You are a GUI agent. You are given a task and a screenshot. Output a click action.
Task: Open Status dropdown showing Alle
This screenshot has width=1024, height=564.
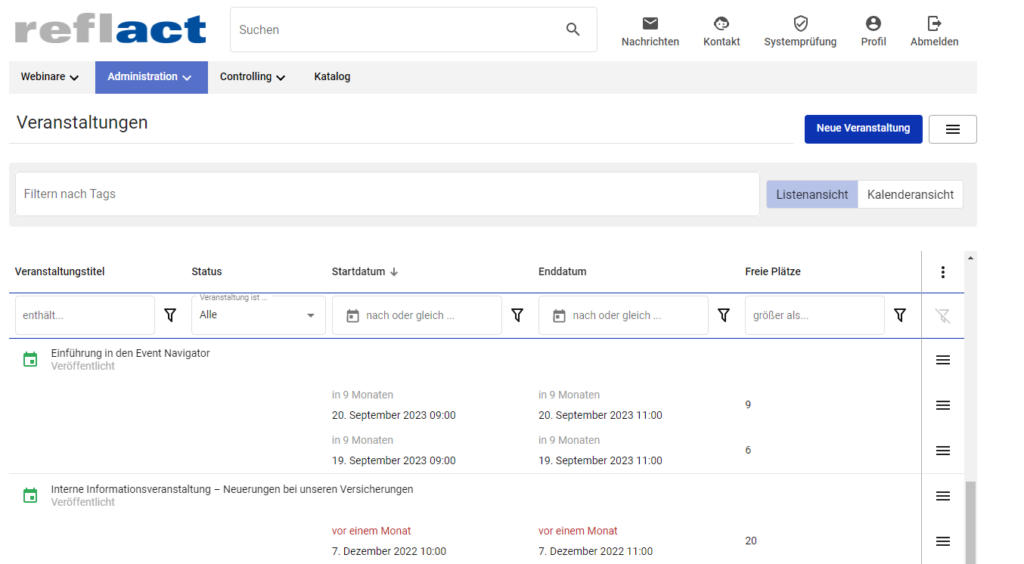click(x=258, y=315)
